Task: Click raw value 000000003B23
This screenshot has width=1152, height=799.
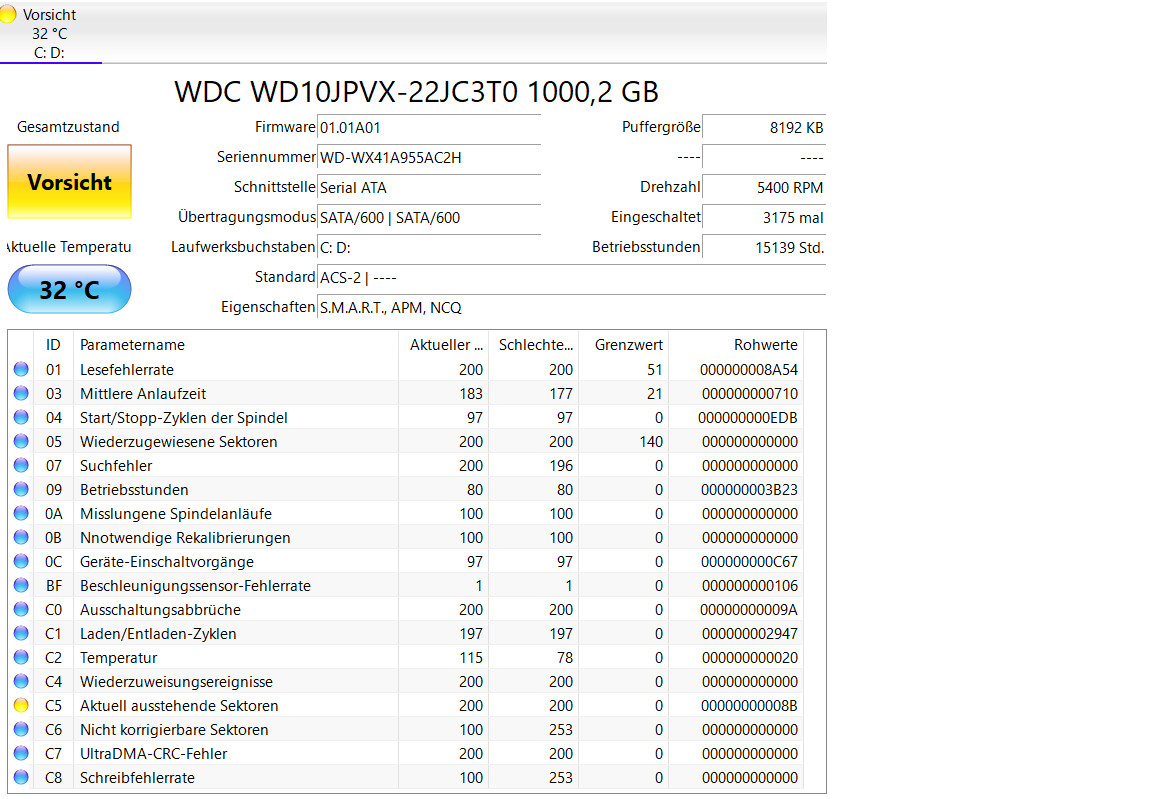Action: (749, 490)
